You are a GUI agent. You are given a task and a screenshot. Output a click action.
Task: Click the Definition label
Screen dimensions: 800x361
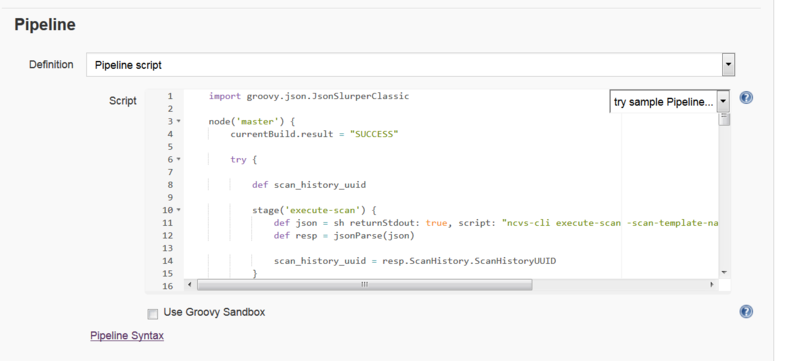point(51,65)
